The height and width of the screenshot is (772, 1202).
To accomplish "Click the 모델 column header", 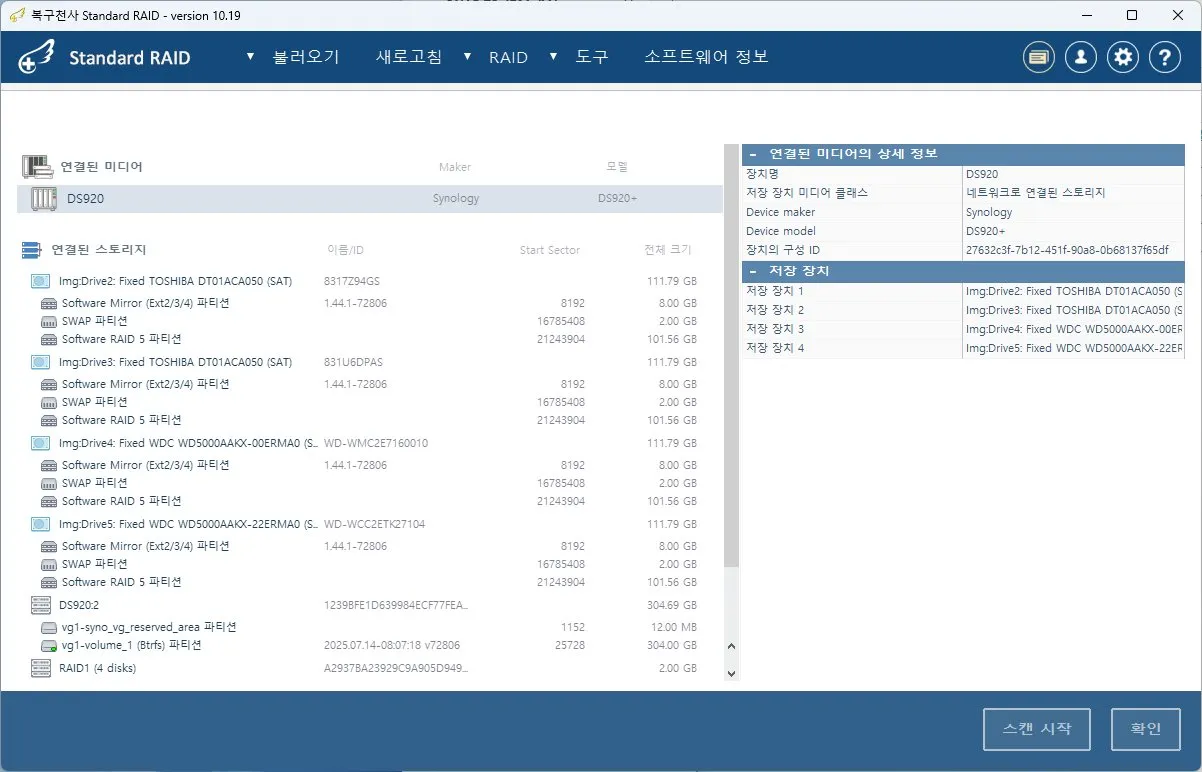I will click(x=617, y=167).
